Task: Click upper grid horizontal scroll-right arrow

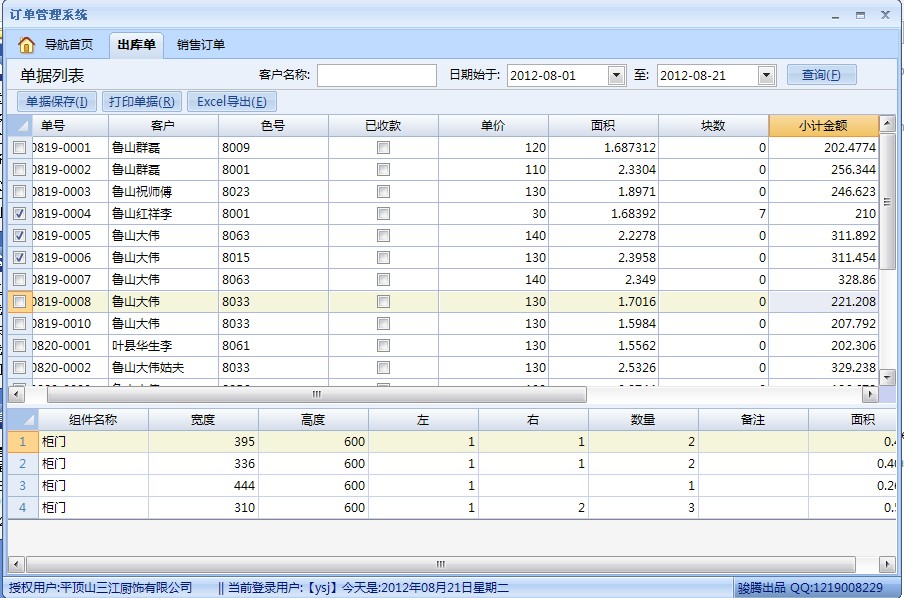Action: pos(869,395)
